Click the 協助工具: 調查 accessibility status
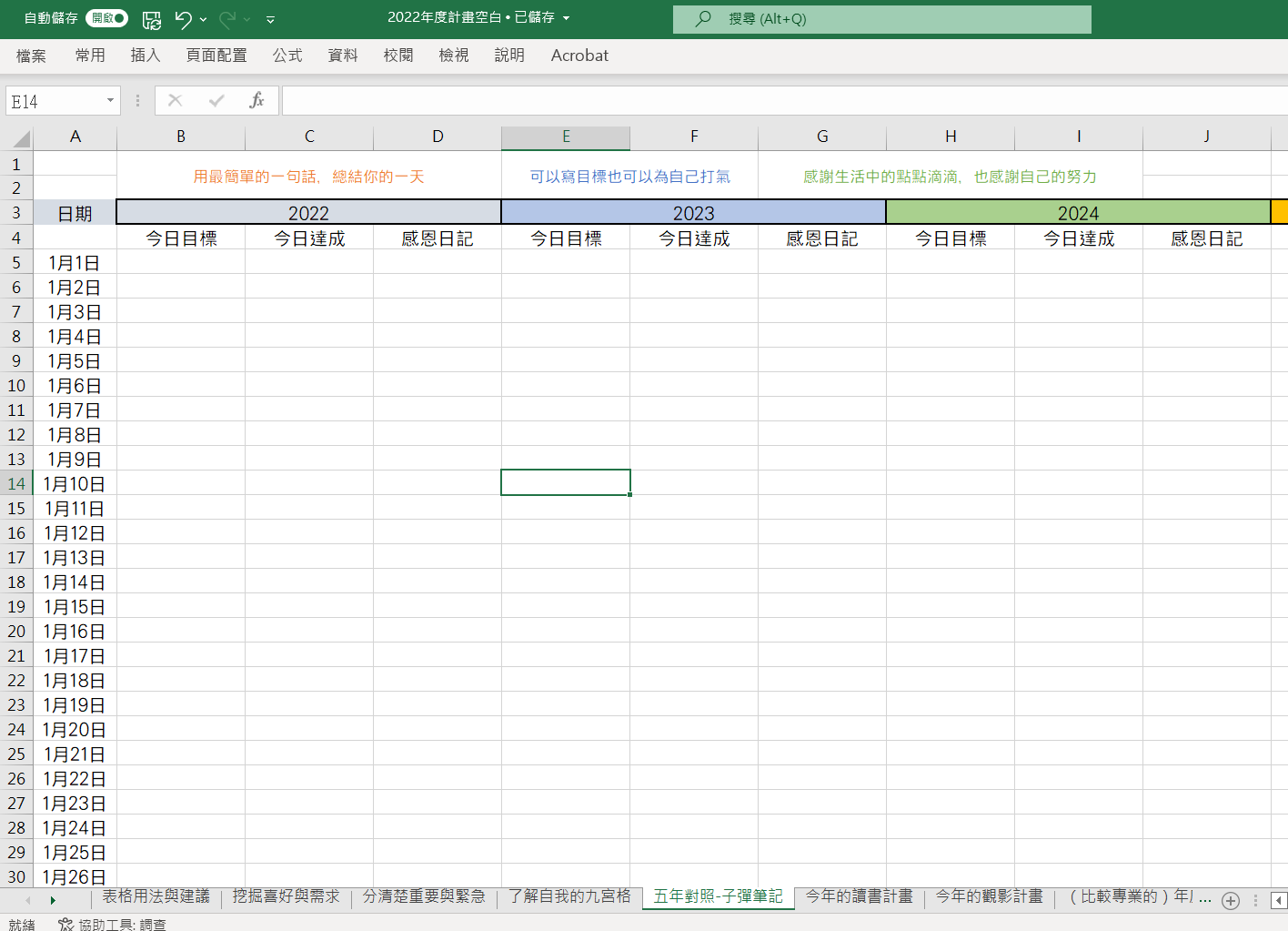1288x931 pixels. tap(113, 925)
